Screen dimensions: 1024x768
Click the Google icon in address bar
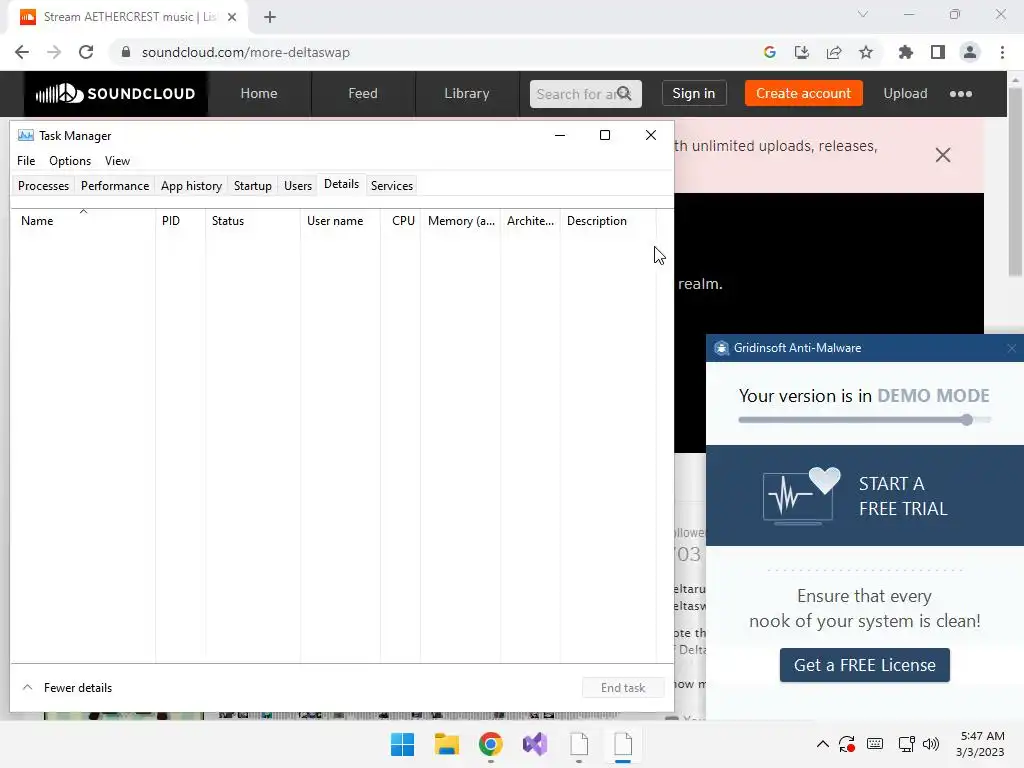click(x=769, y=52)
